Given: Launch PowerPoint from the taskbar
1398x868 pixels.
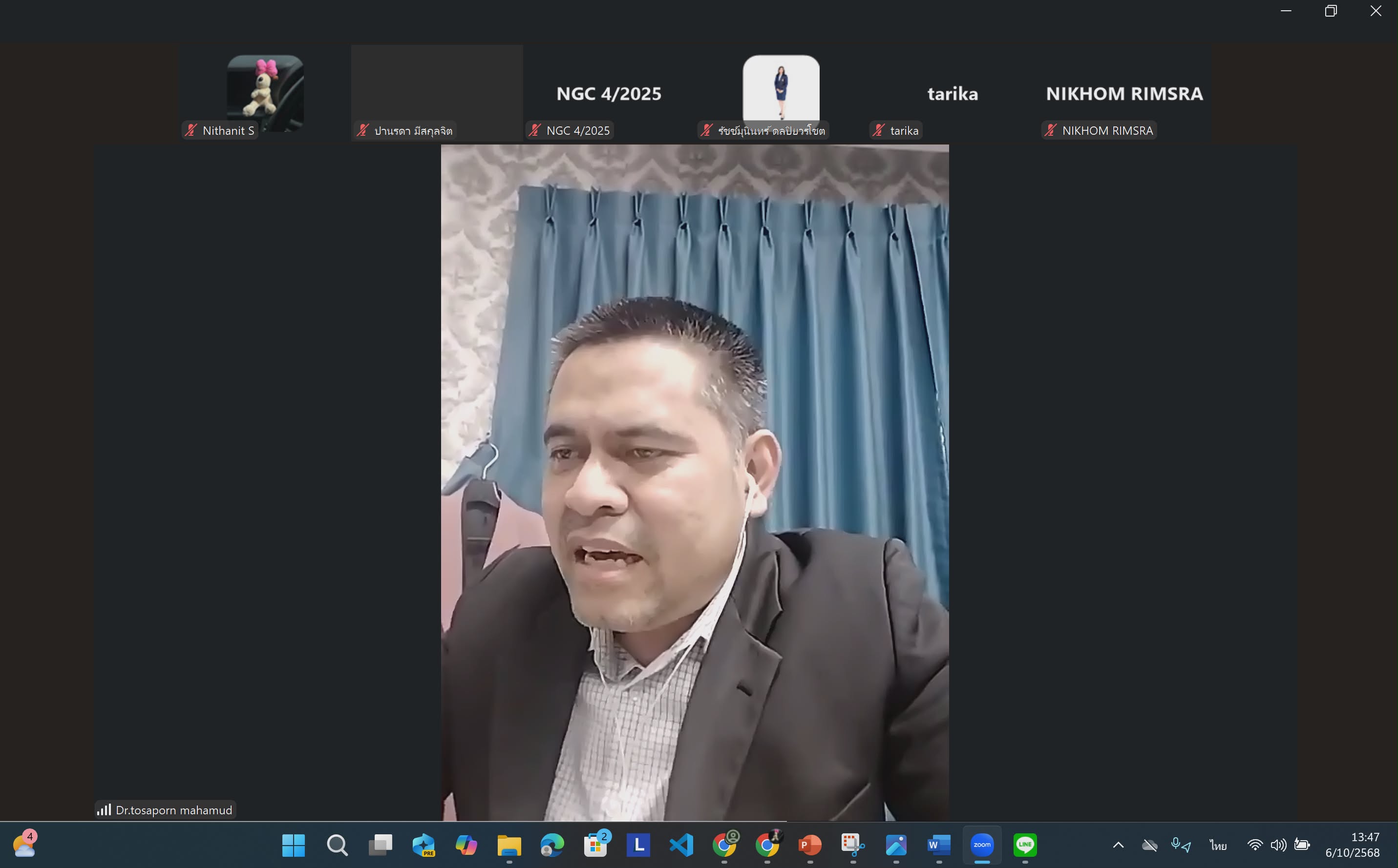Looking at the screenshot, I should coord(810,845).
